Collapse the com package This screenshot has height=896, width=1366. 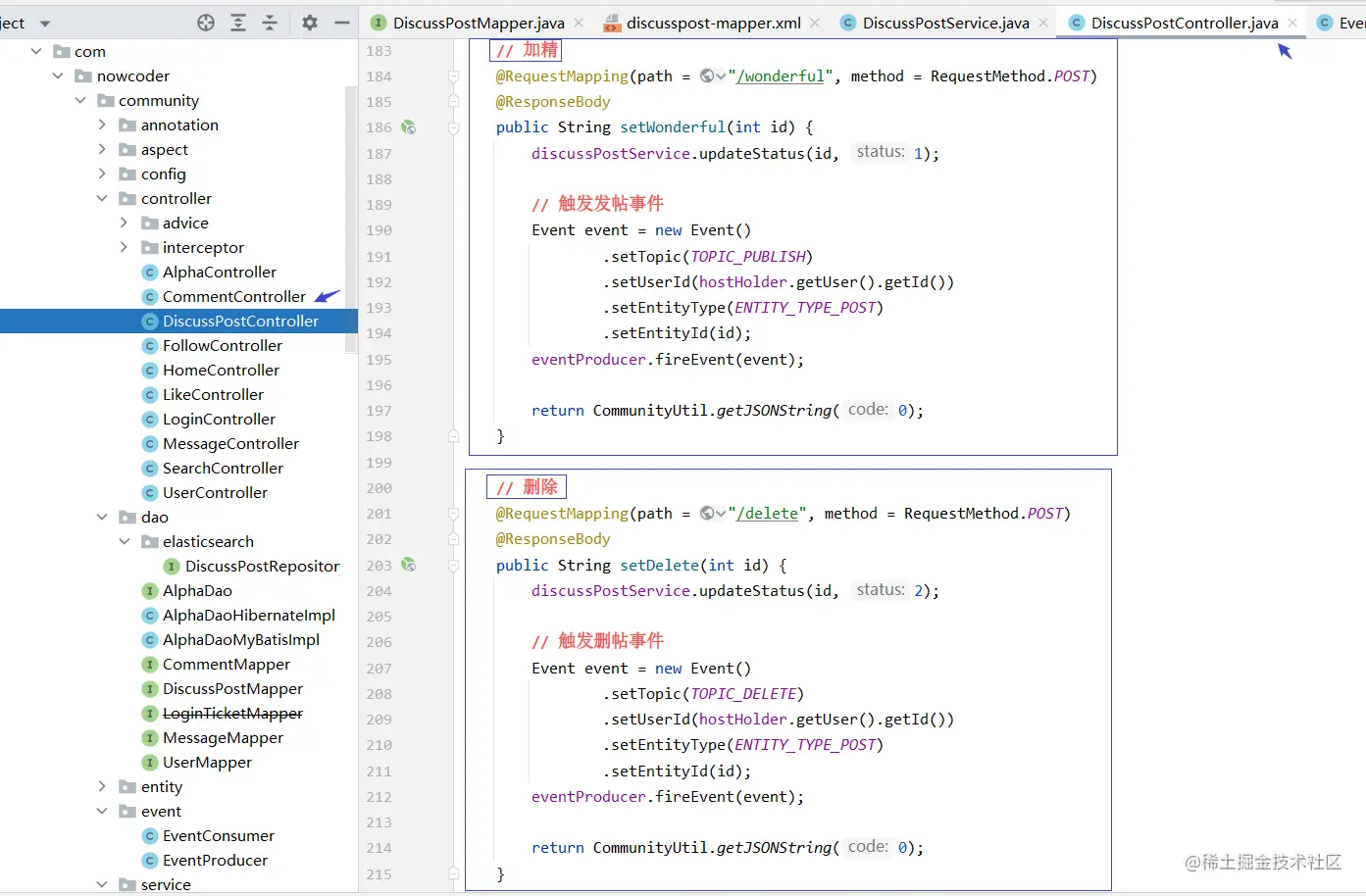pos(36,51)
